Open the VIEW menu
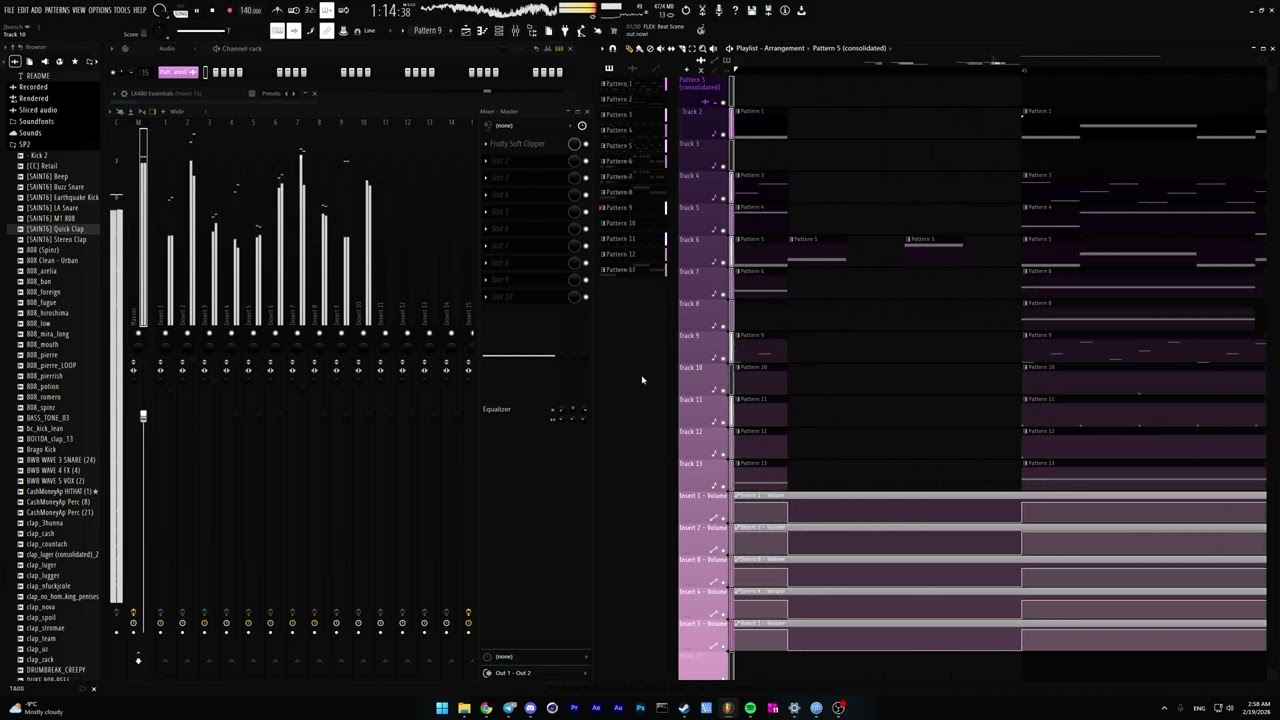Viewport: 1280px width, 720px height. [79, 10]
